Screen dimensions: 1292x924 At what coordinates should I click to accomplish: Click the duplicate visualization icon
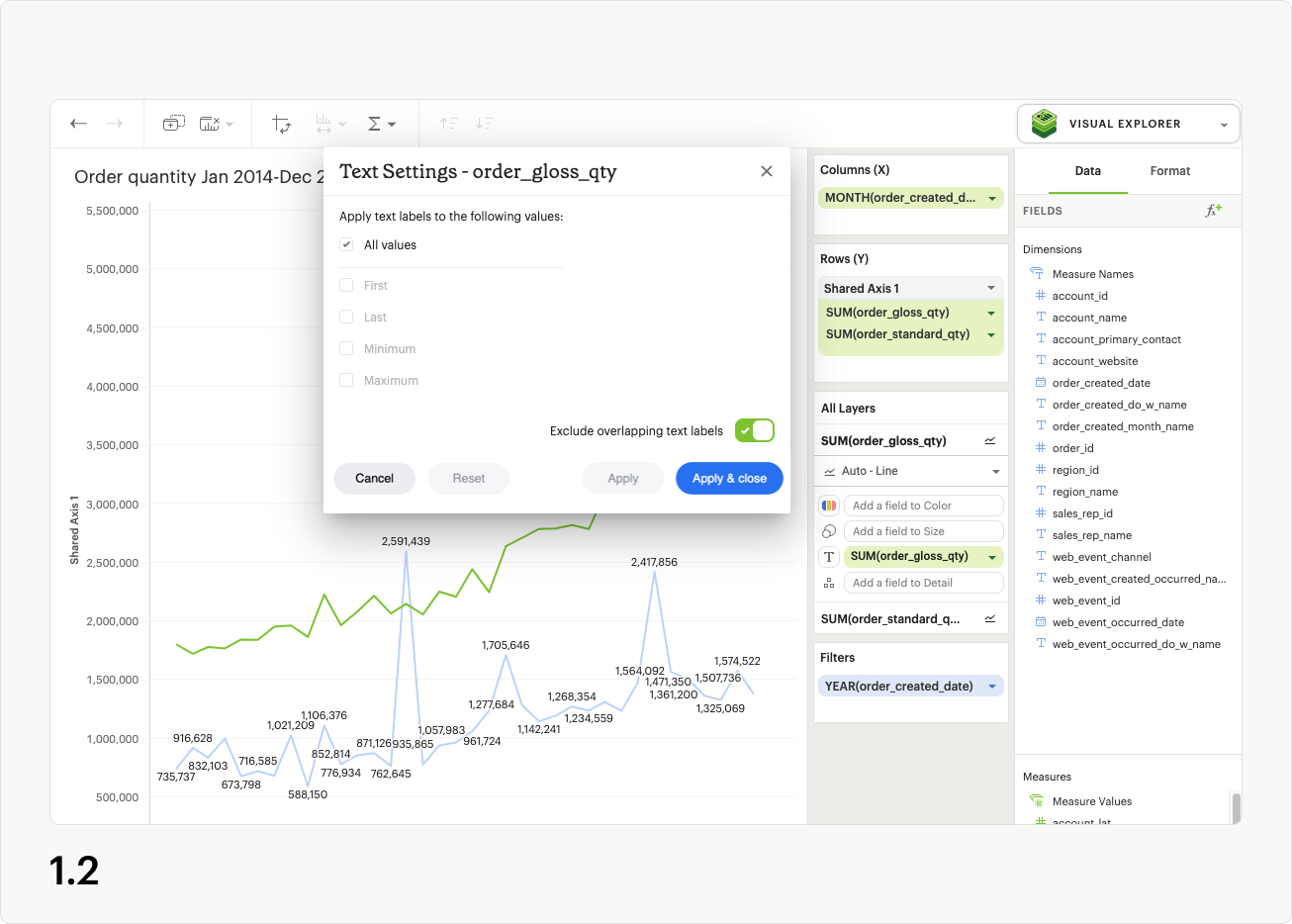point(173,124)
